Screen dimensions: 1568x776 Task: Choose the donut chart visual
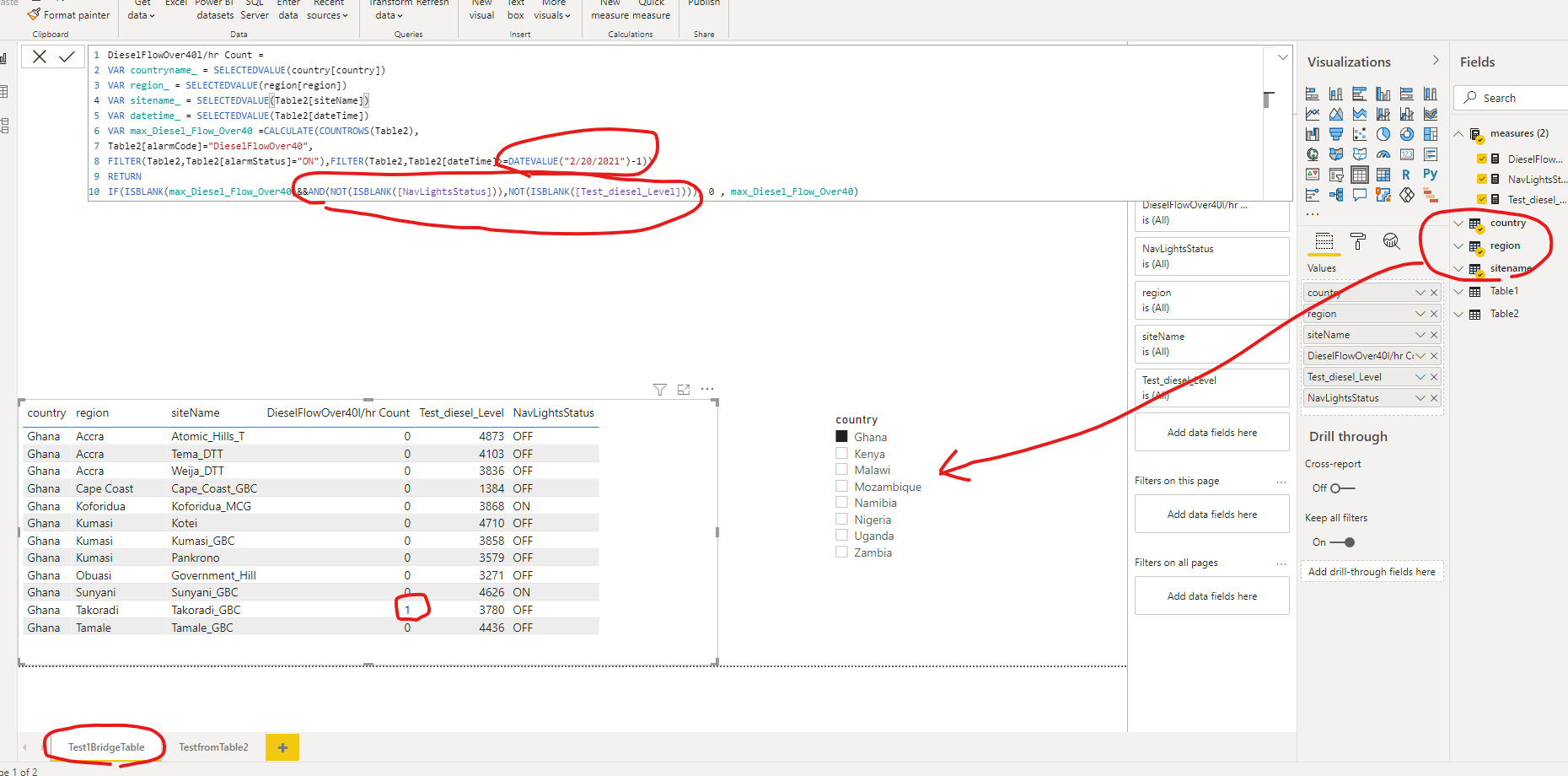pos(1407,134)
